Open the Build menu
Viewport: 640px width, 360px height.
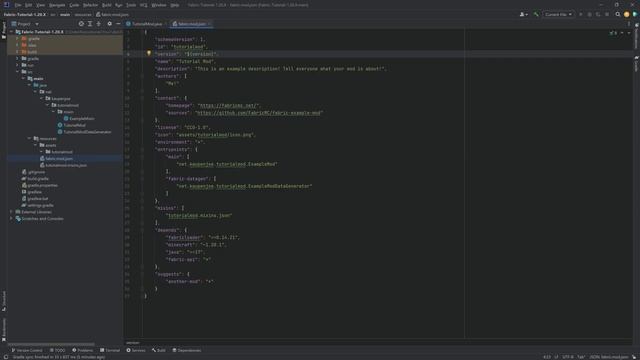click(x=107, y=5)
